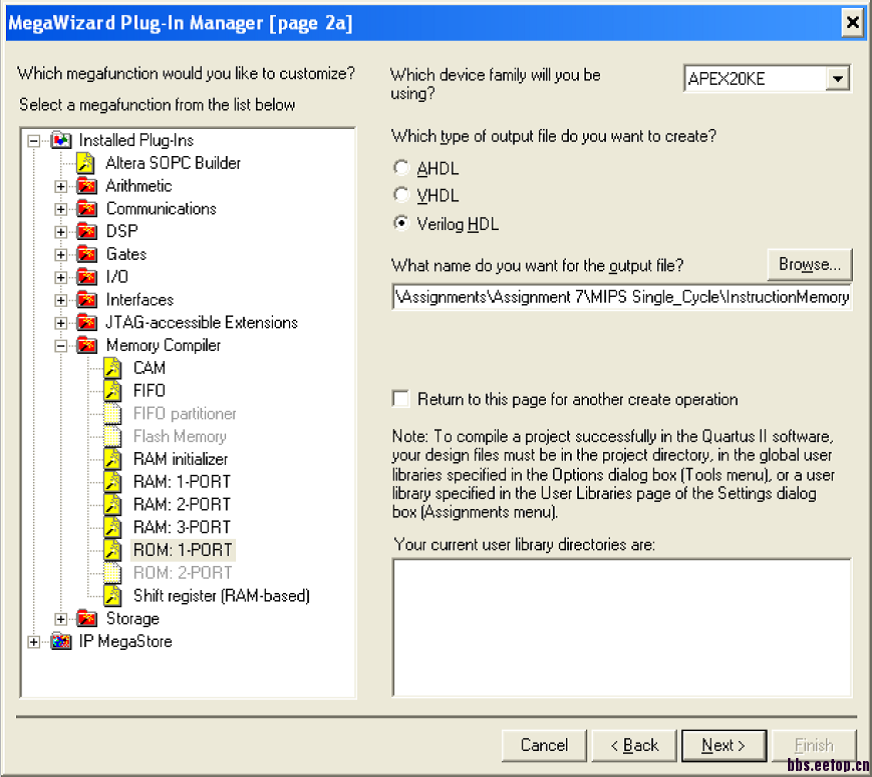Image resolution: width=872 pixels, height=777 pixels.
Task: Expand the Gates category
Action: click(x=61, y=255)
